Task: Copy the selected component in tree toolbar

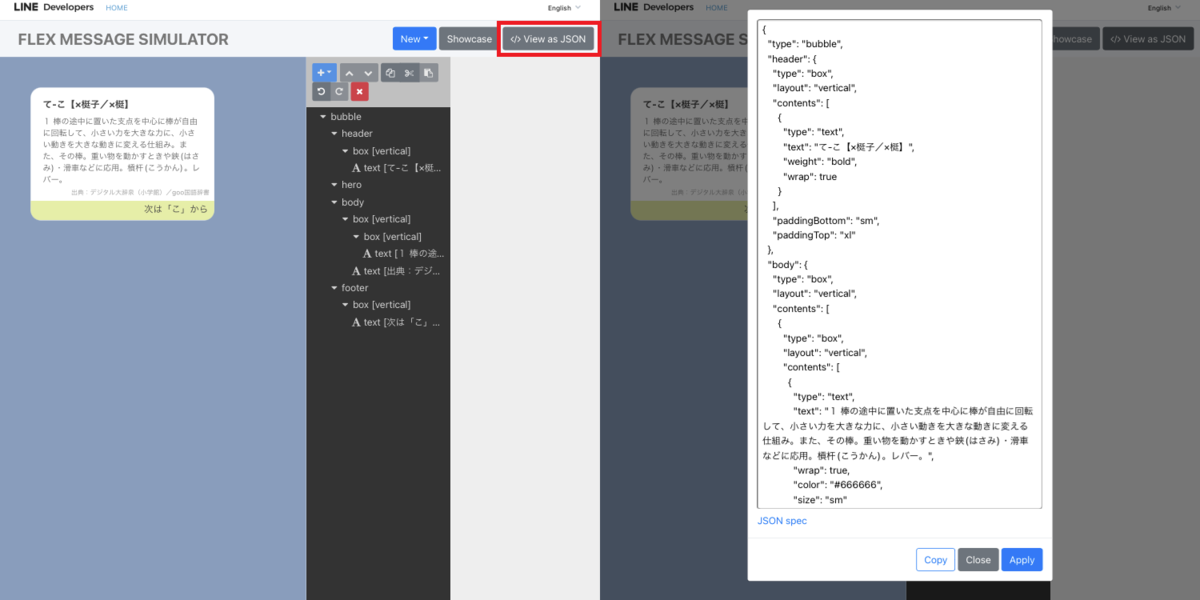Action: click(x=391, y=72)
